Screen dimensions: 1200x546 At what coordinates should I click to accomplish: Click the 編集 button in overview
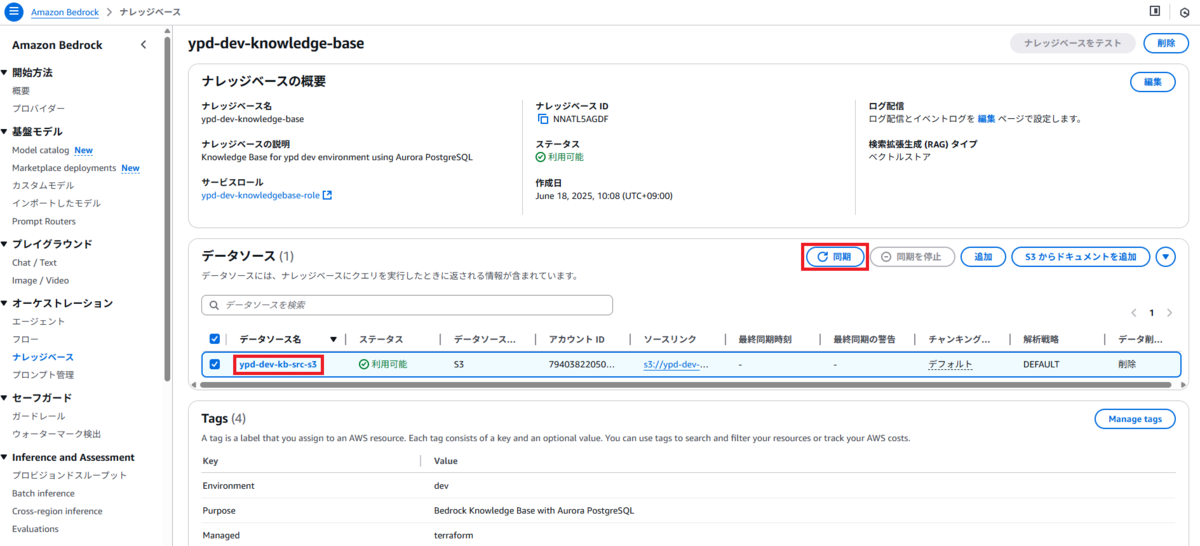coord(1152,82)
